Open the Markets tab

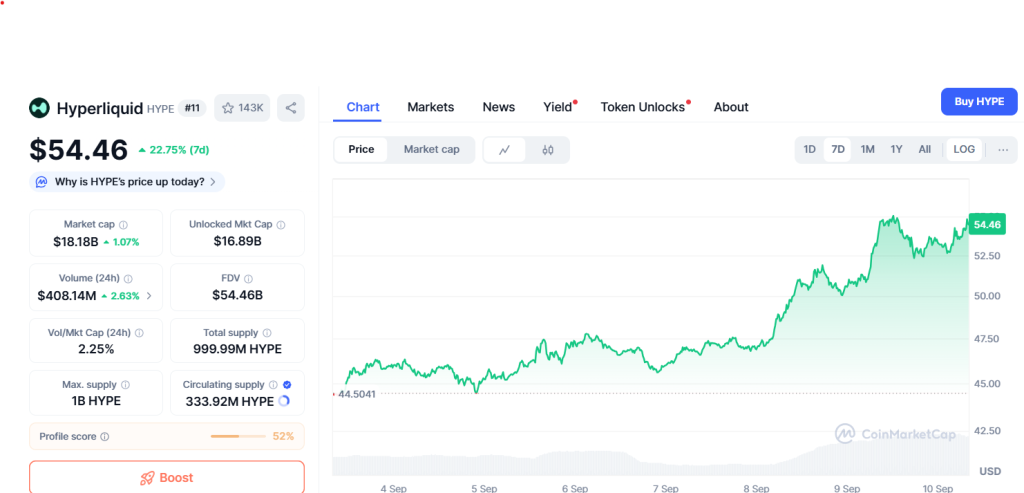coord(430,107)
